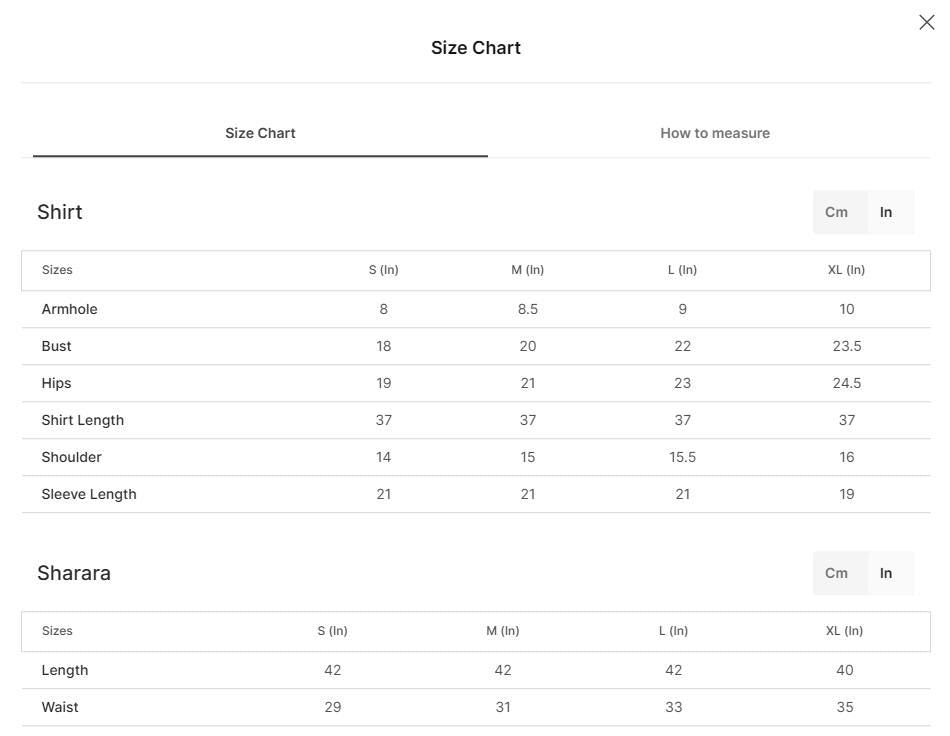Toggle Shirt measurements to In
The width and height of the screenshot is (950, 736).
(x=886, y=212)
